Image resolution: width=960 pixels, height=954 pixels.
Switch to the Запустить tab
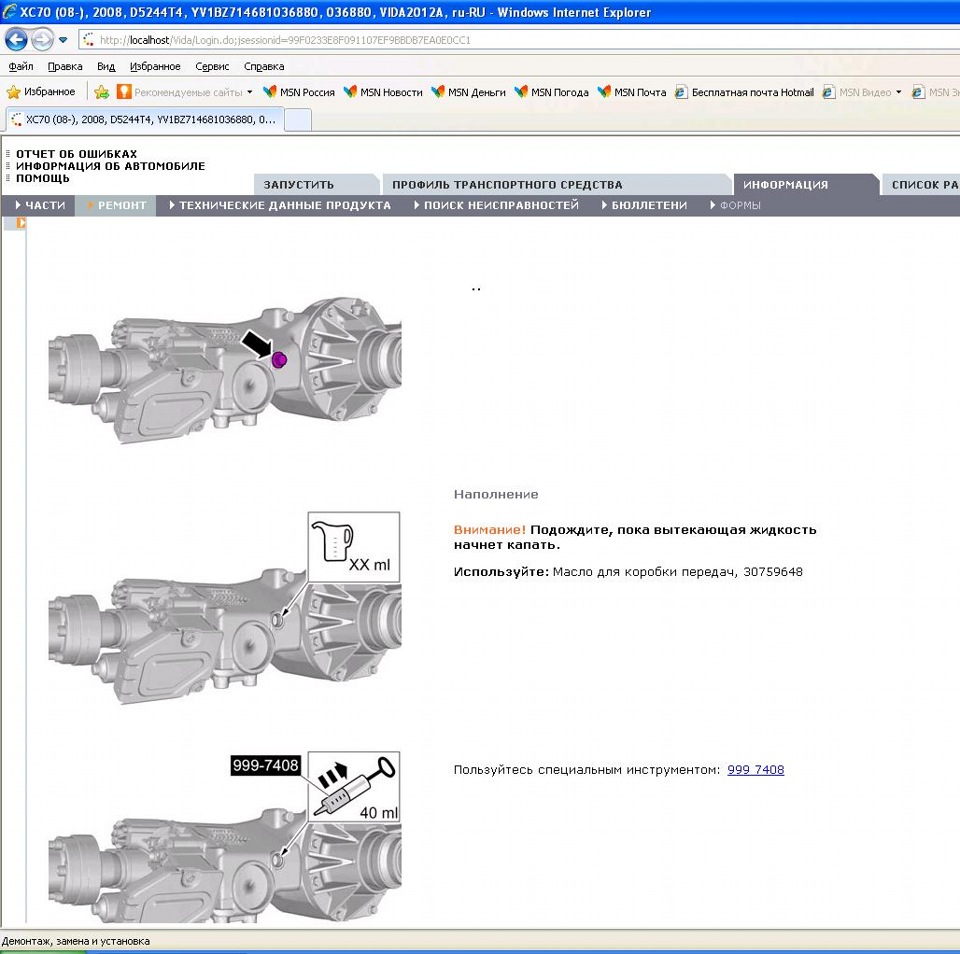299,185
